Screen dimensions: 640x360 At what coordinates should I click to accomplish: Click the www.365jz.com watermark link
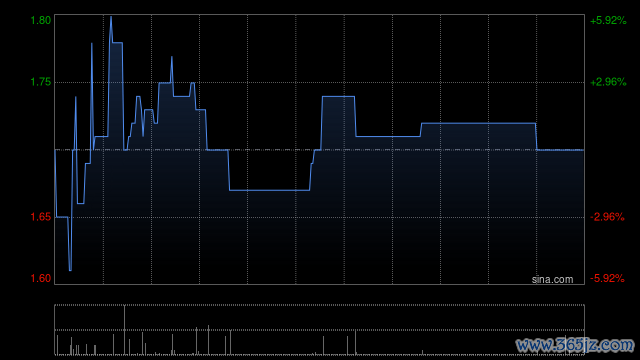pyautogui.click(x=575, y=345)
